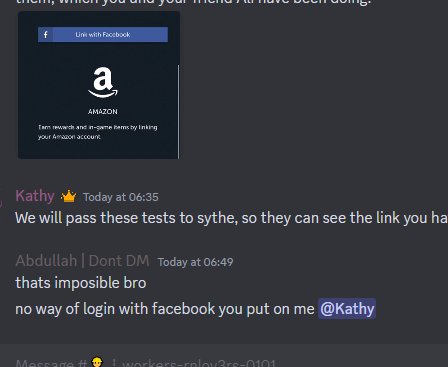
Task: Click the Earn rewards text in the image
Action: point(97,132)
